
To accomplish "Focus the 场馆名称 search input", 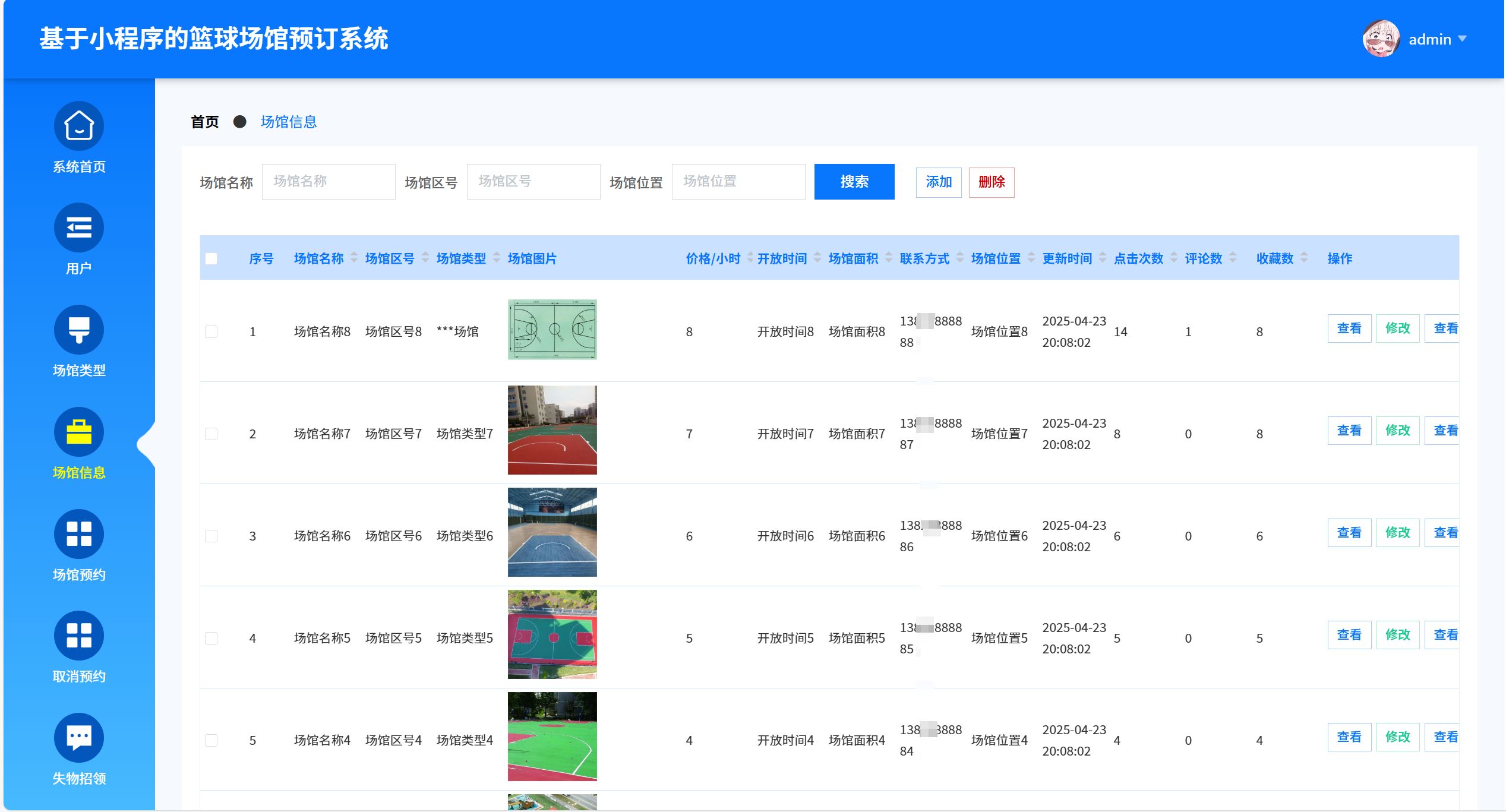I will coord(329,182).
